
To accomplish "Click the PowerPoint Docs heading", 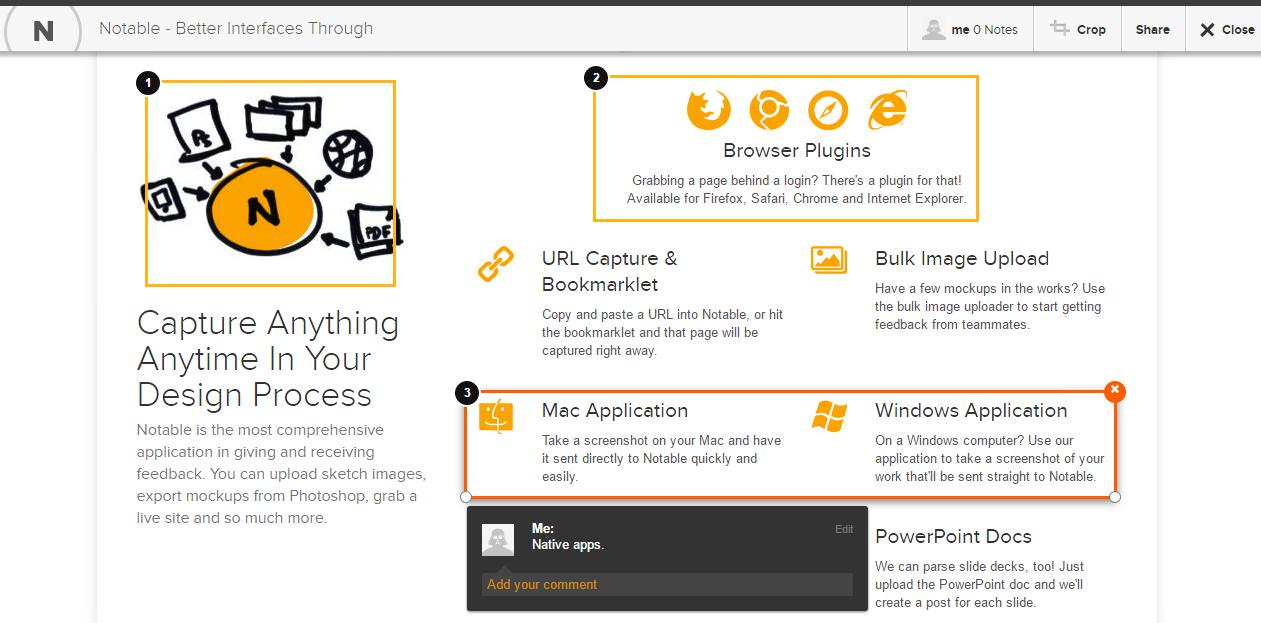I will click(x=953, y=537).
